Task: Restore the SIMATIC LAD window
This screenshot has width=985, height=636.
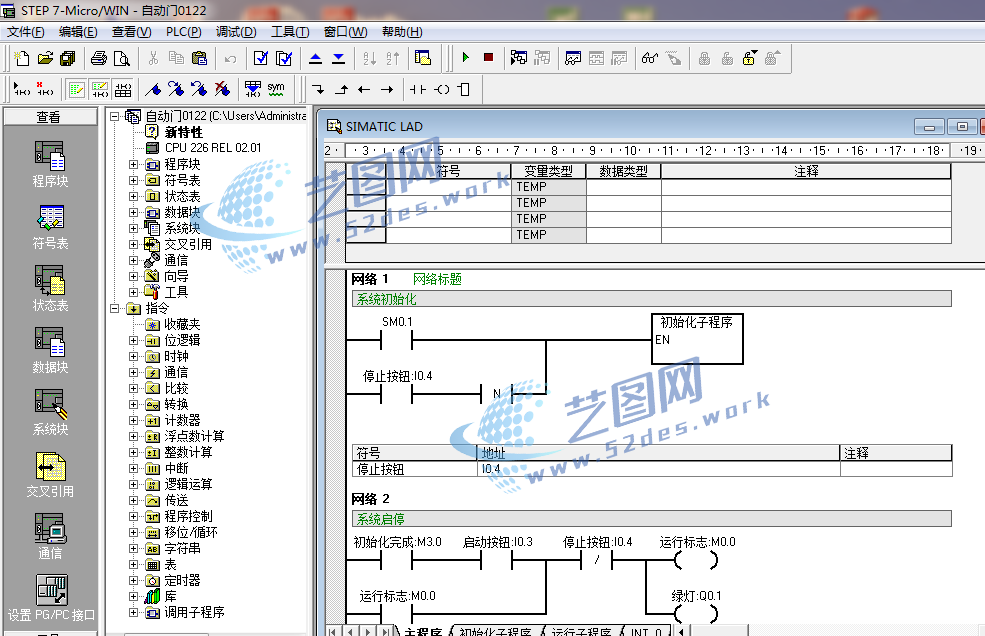Action: pyautogui.click(x=962, y=127)
